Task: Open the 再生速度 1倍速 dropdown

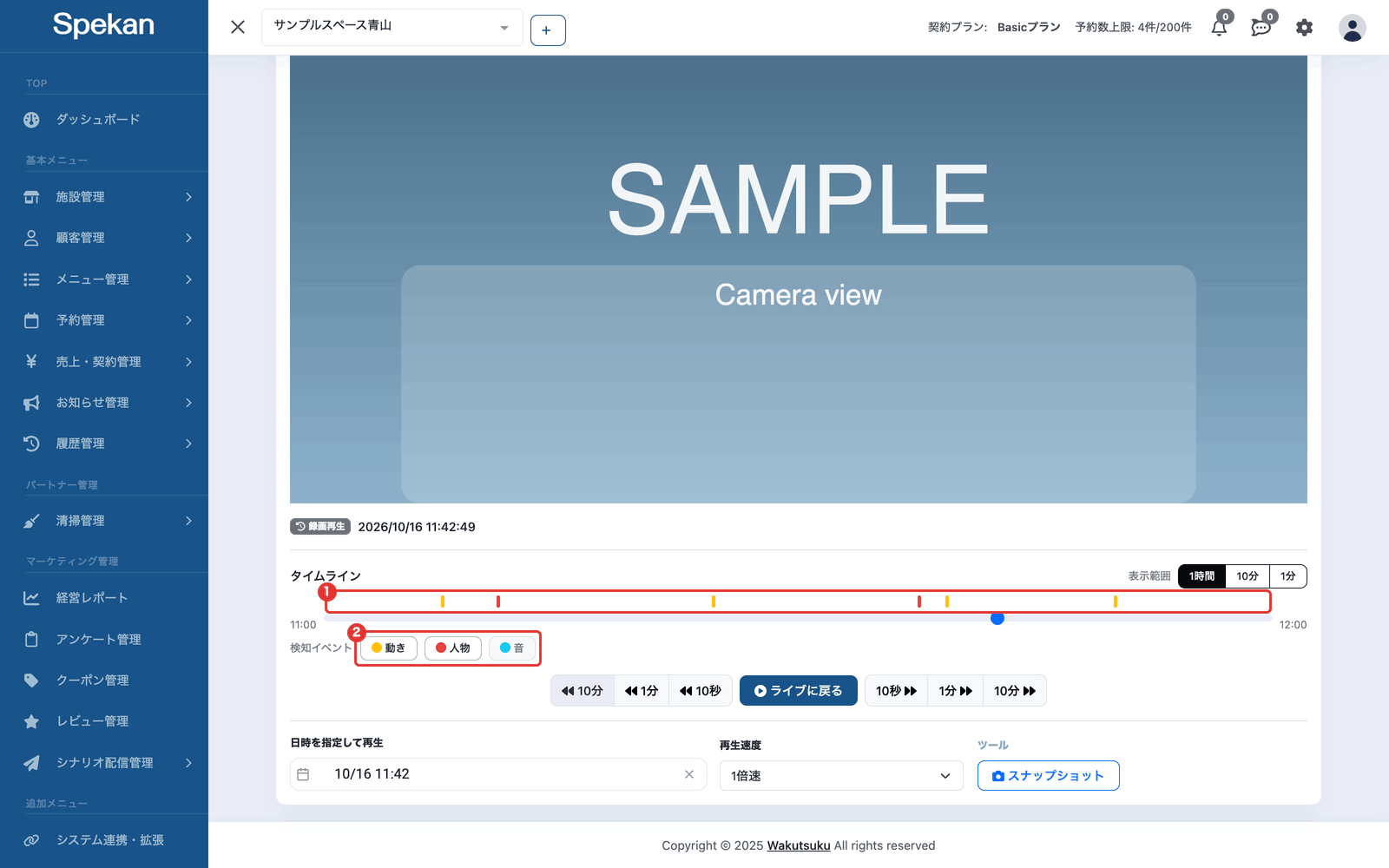Action: pyautogui.click(x=841, y=776)
